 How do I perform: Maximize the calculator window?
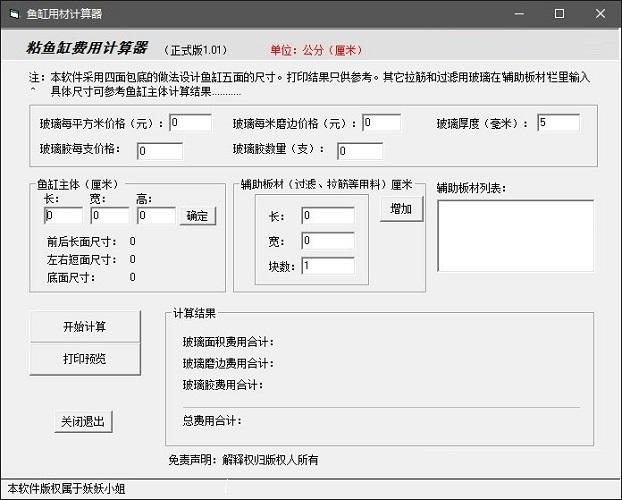(559, 14)
